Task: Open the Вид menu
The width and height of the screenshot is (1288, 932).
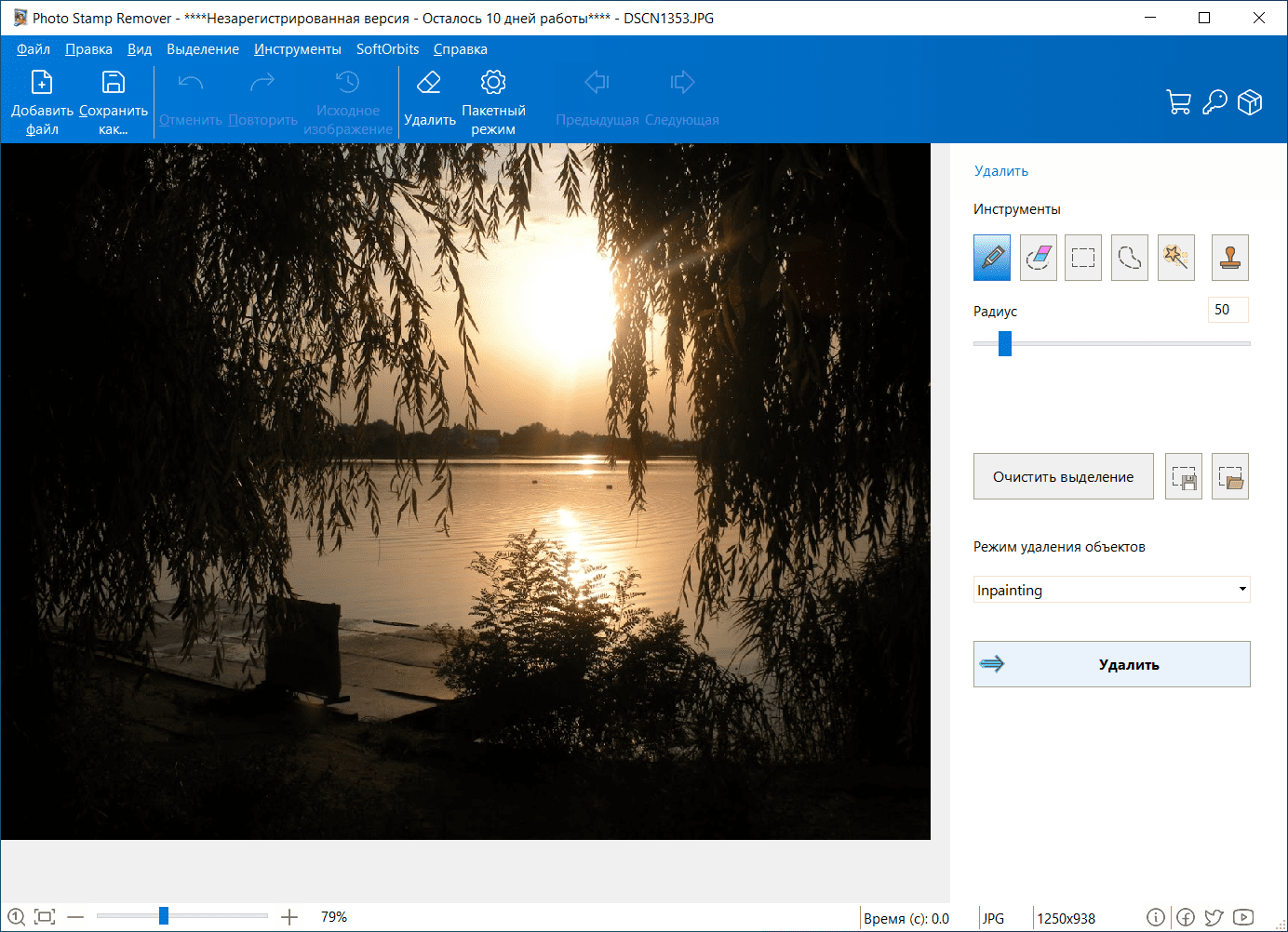Action: [140, 49]
